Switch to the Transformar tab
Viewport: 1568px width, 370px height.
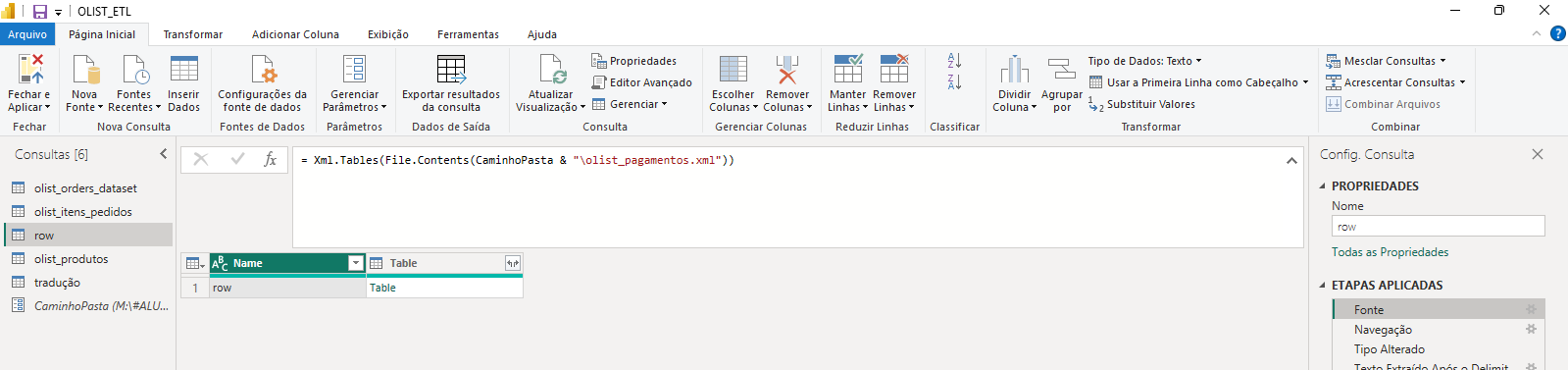coord(193,34)
